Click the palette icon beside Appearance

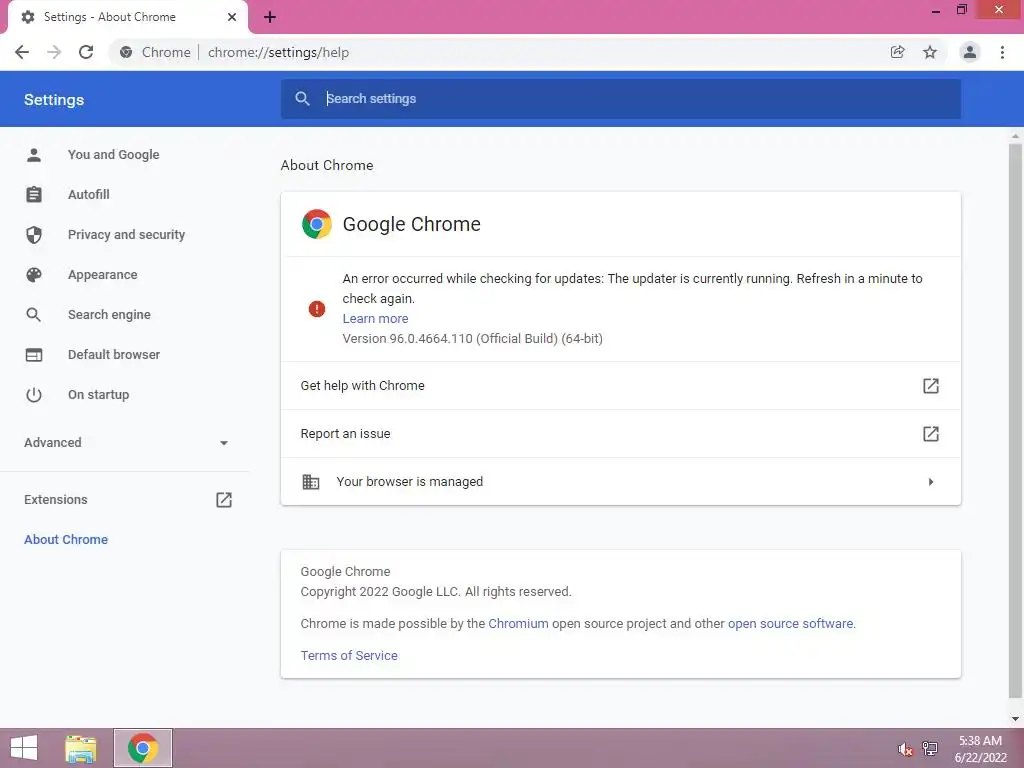click(34, 275)
